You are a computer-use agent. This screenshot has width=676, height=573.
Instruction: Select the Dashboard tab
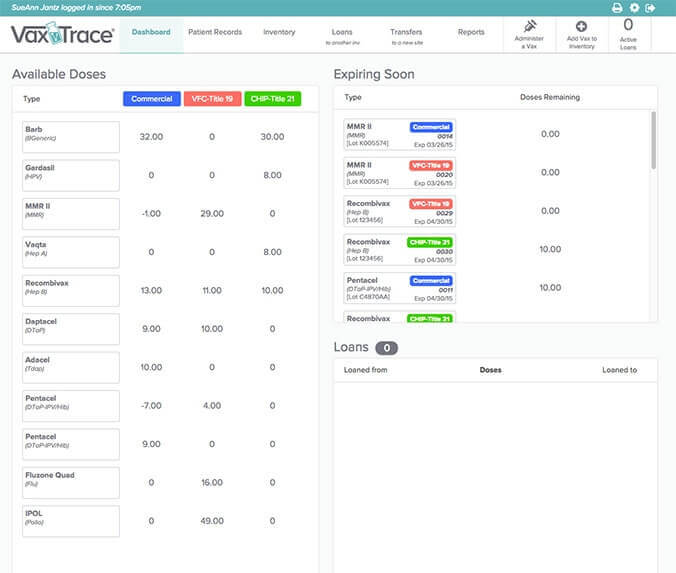click(151, 32)
